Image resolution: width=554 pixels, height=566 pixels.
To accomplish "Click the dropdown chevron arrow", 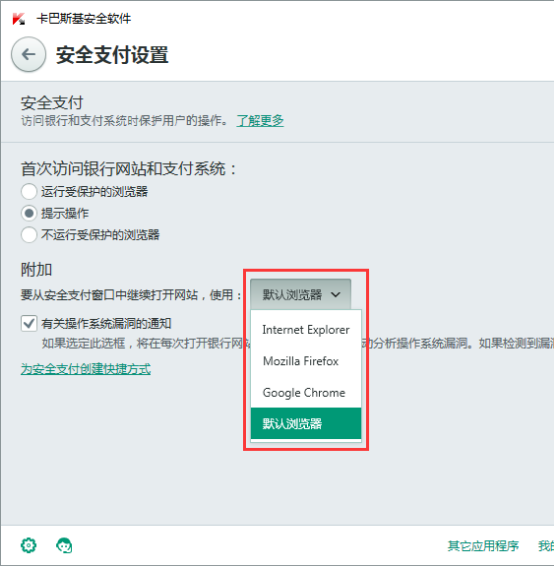I will (335, 295).
